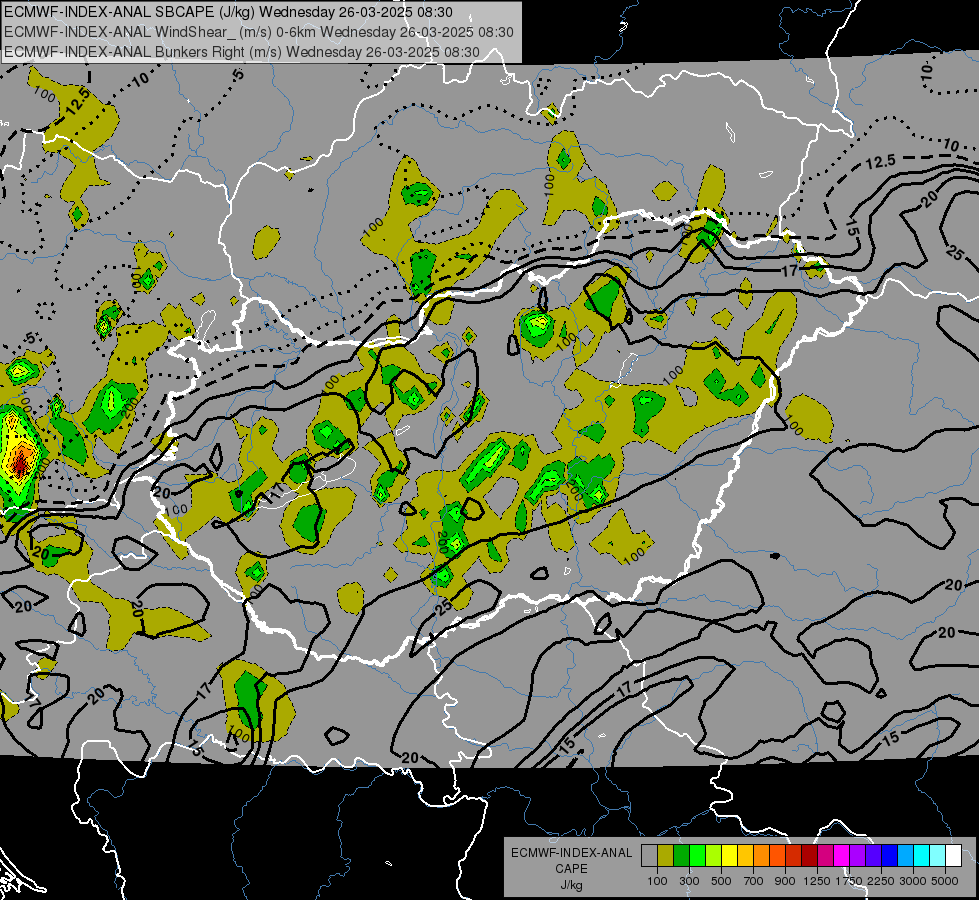Click the WindShear 0-6km title line
The height and width of the screenshot is (900, 979).
pyautogui.click(x=258, y=32)
